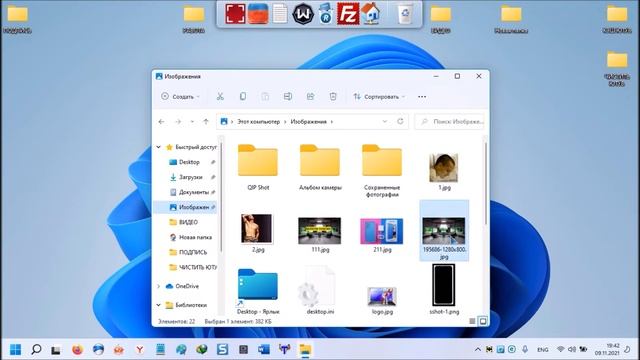The image size is (640, 360).
Task: Click ENG language indicator in tray
Action: click(543, 350)
